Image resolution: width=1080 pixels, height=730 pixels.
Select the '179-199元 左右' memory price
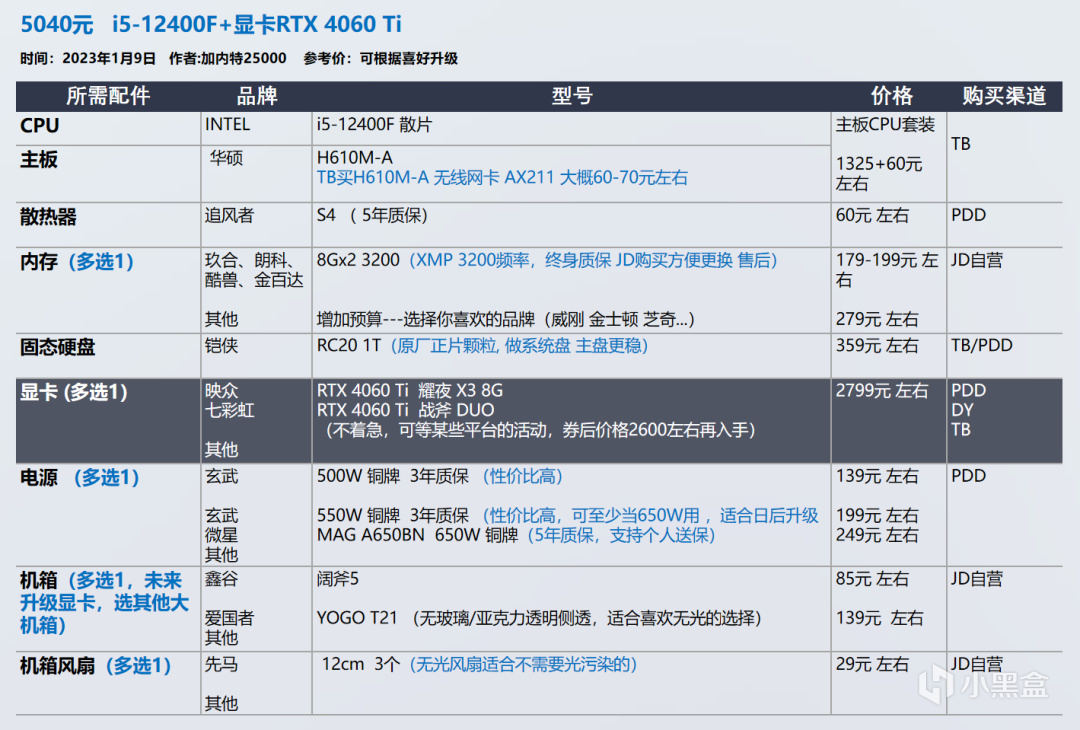pos(887,270)
